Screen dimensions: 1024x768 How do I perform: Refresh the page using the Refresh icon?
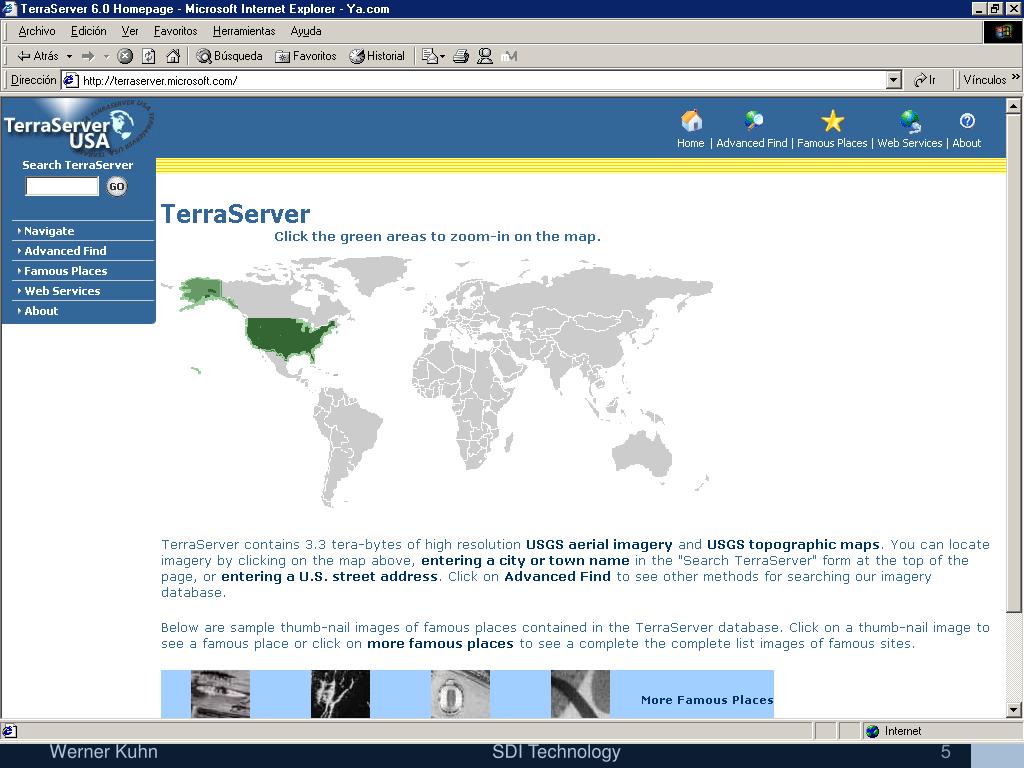tap(149, 56)
